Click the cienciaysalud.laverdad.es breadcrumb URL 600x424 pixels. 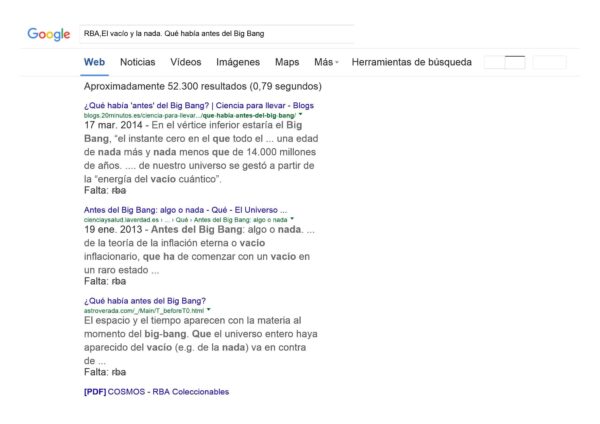(x=186, y=220)
